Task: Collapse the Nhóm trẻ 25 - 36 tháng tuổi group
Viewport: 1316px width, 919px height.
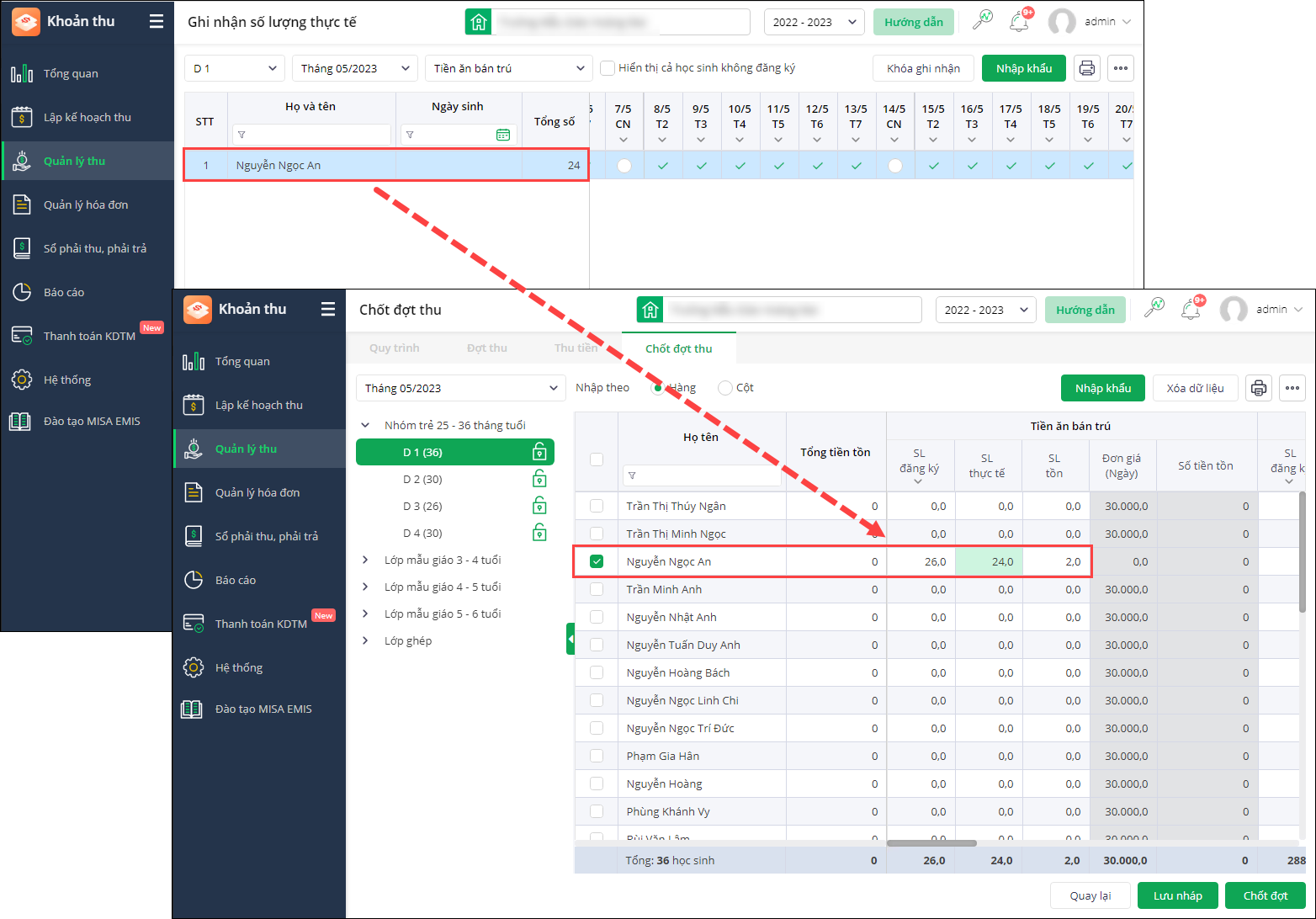Action: pos(365,425)
